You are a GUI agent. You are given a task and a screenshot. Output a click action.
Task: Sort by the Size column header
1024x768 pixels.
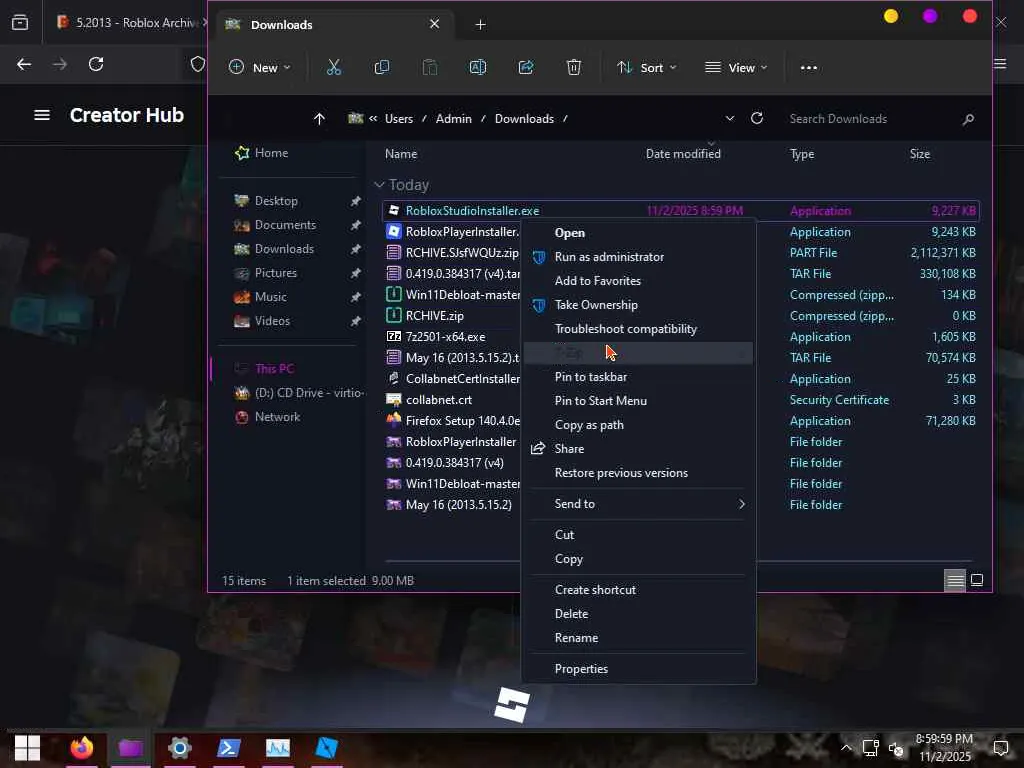(x=920, y=154)
